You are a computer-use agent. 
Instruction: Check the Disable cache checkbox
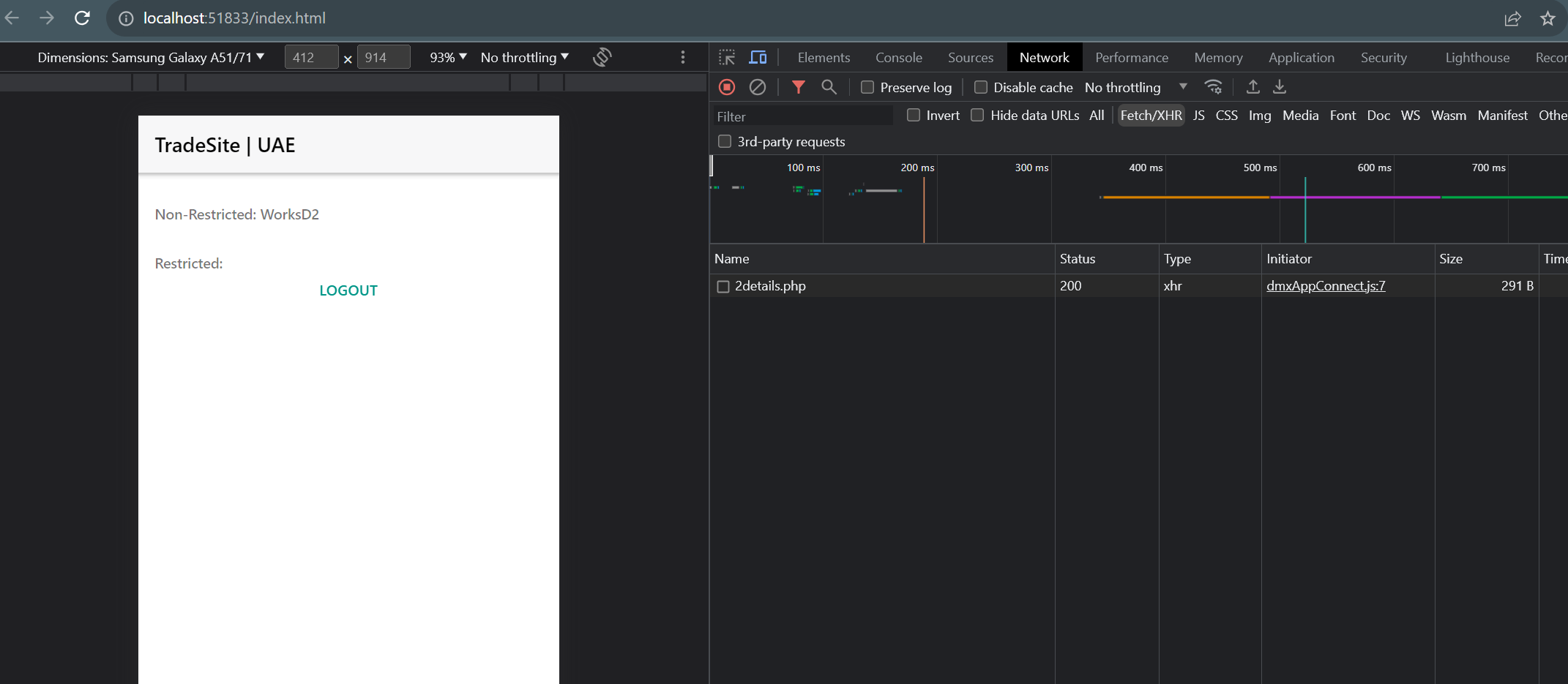click(x=981, y=87)
